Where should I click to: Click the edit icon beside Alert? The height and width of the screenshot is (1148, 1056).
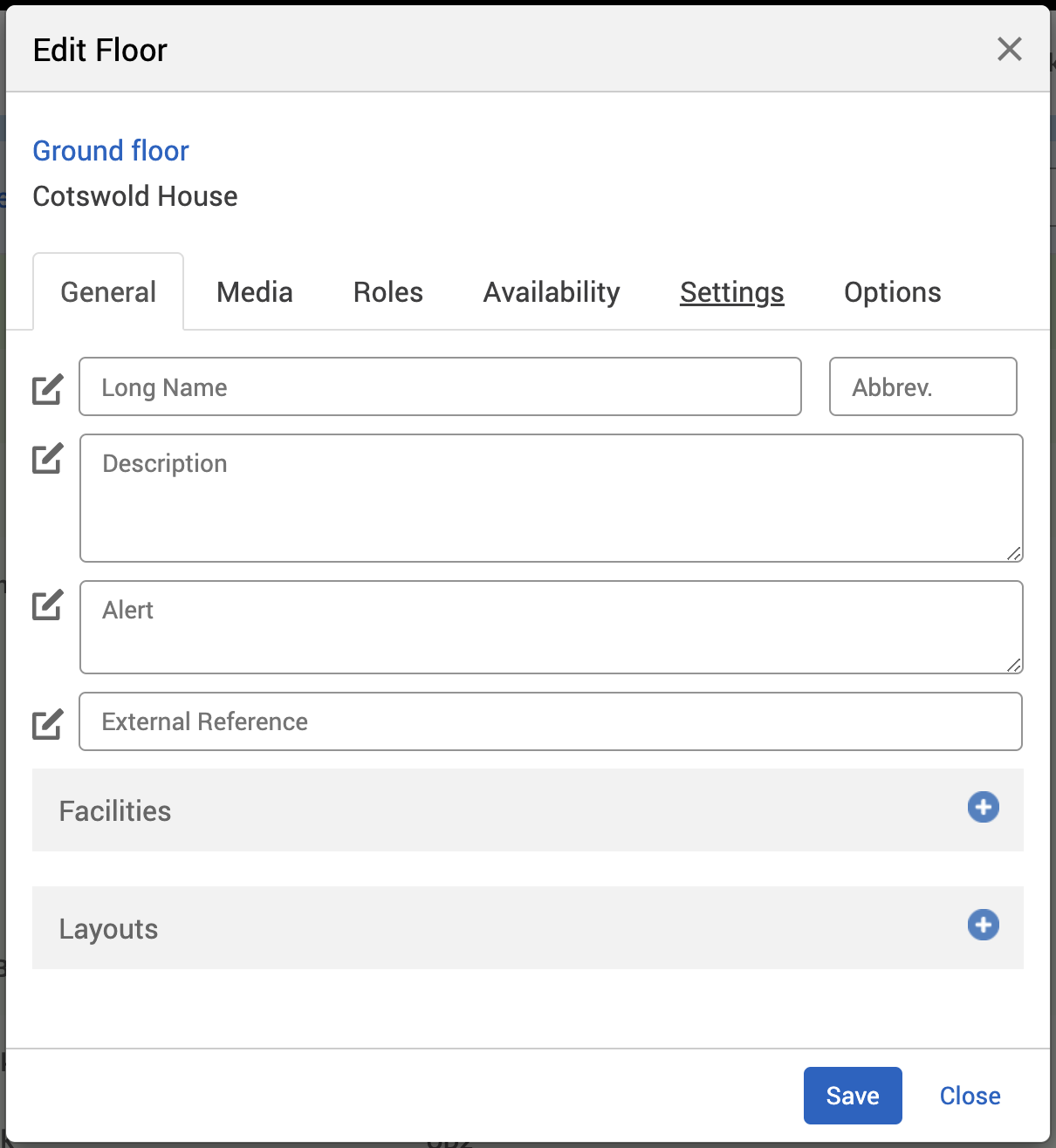point(47,605)
